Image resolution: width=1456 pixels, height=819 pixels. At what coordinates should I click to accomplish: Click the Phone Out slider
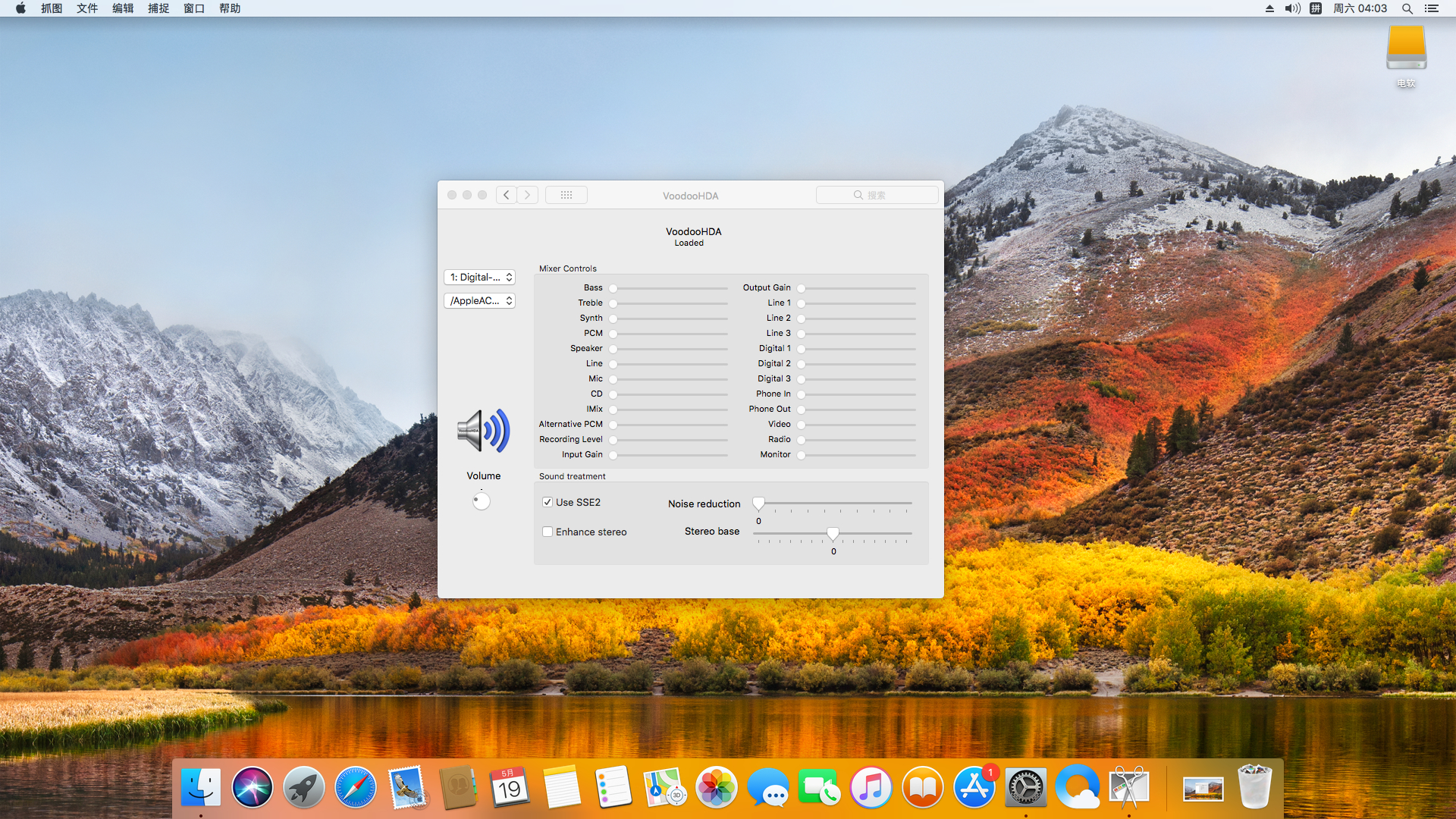[856, 409]
